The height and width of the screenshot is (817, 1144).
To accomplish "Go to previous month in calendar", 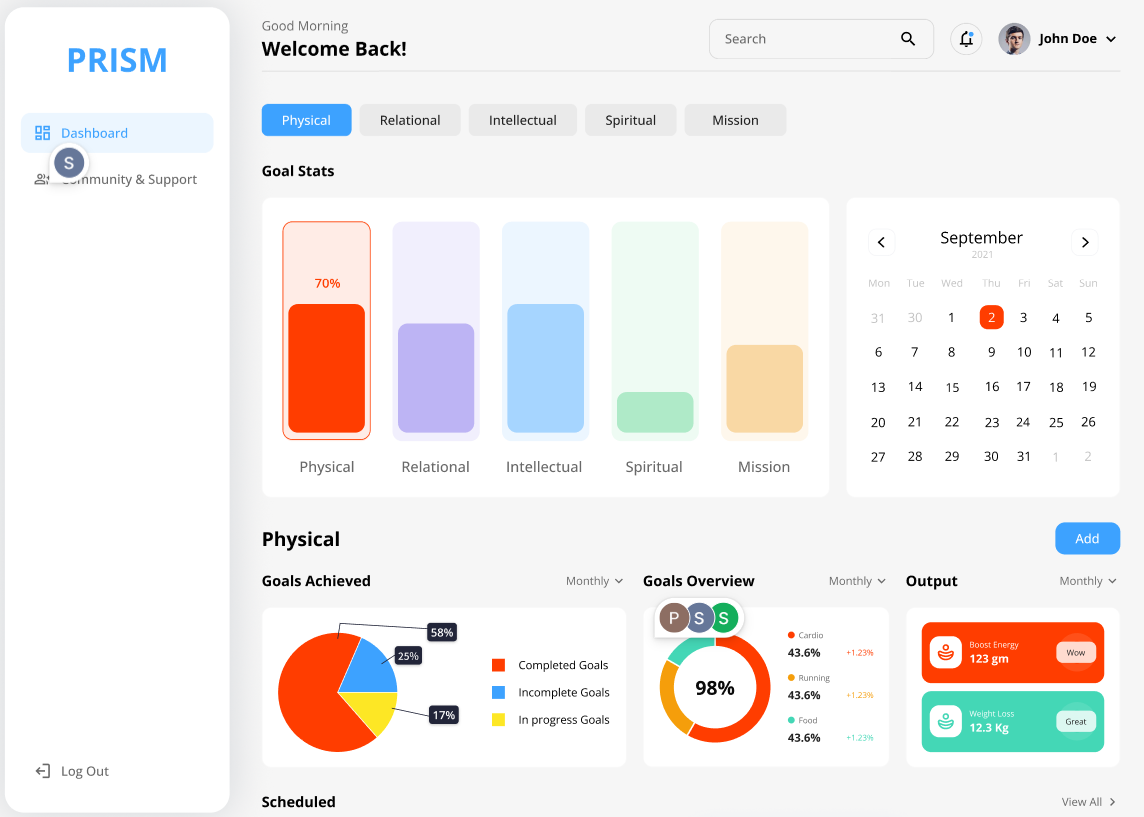I will pyautogui.click(x=881, y=242).
